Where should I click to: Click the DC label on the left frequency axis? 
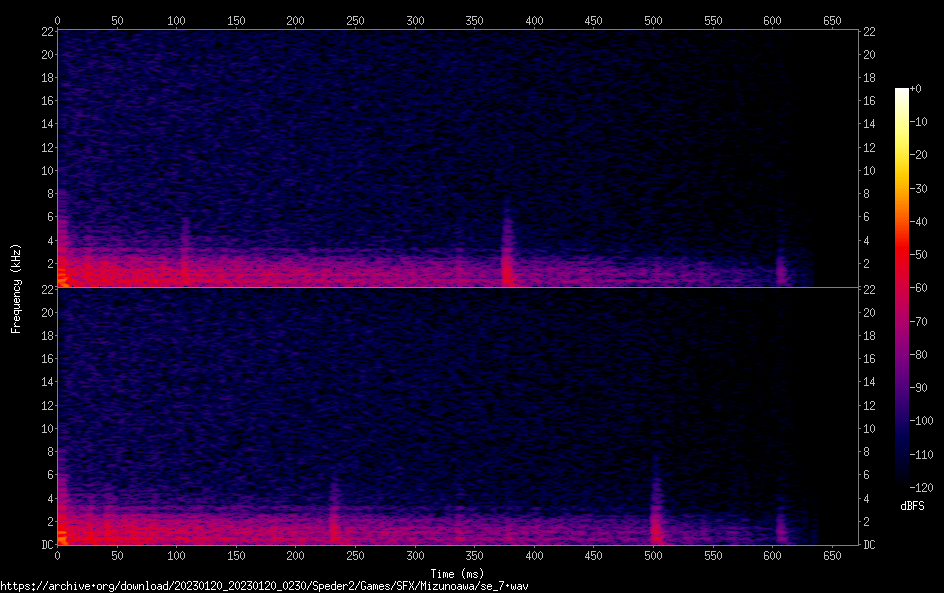tap(46, 545)
